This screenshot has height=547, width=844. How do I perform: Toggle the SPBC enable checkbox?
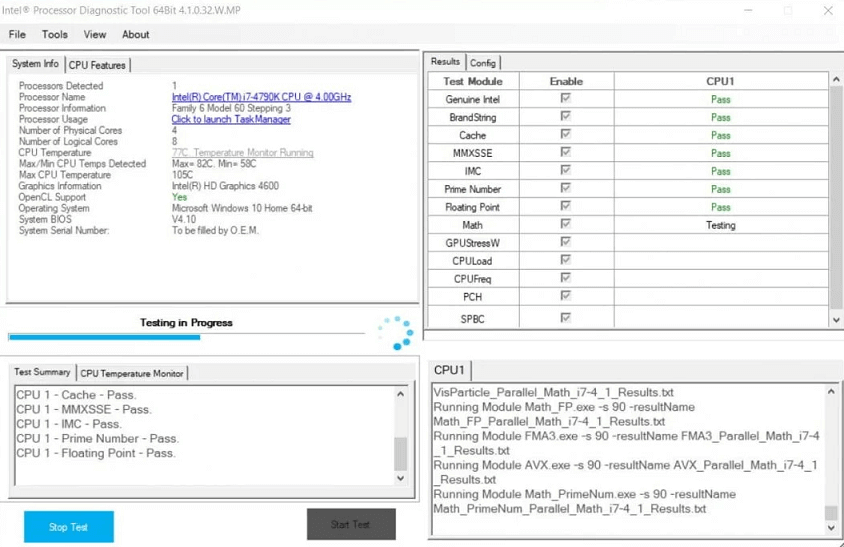[x=566, y=319]
